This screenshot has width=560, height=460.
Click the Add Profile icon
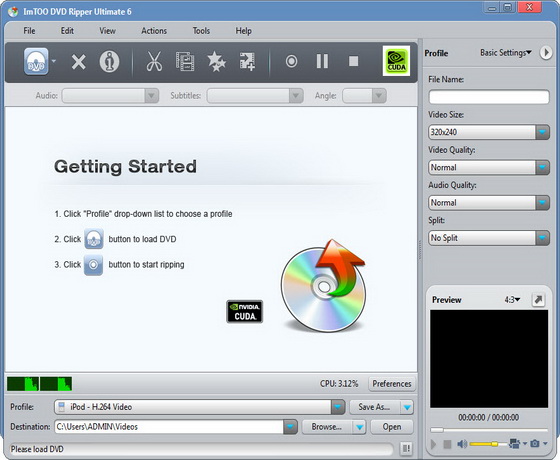pos(247,61)
